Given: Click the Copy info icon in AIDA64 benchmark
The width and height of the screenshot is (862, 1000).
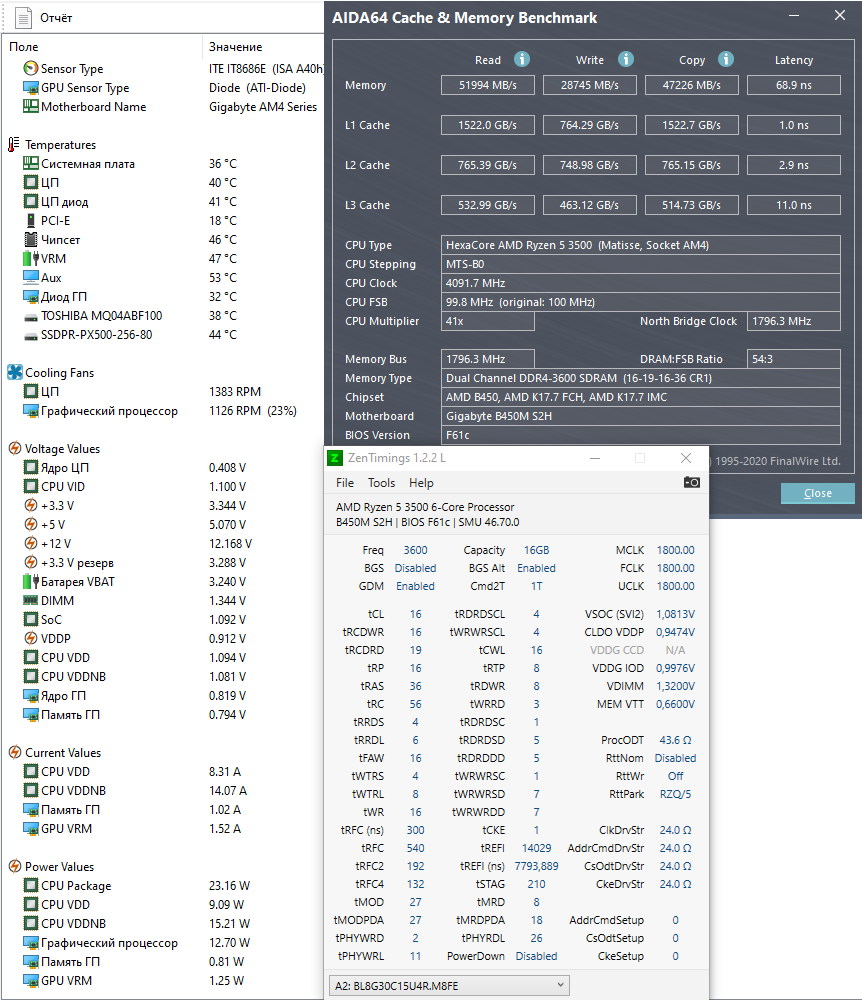Looking at the screenshot, I should pyautogui.click(x=726, y=59).
